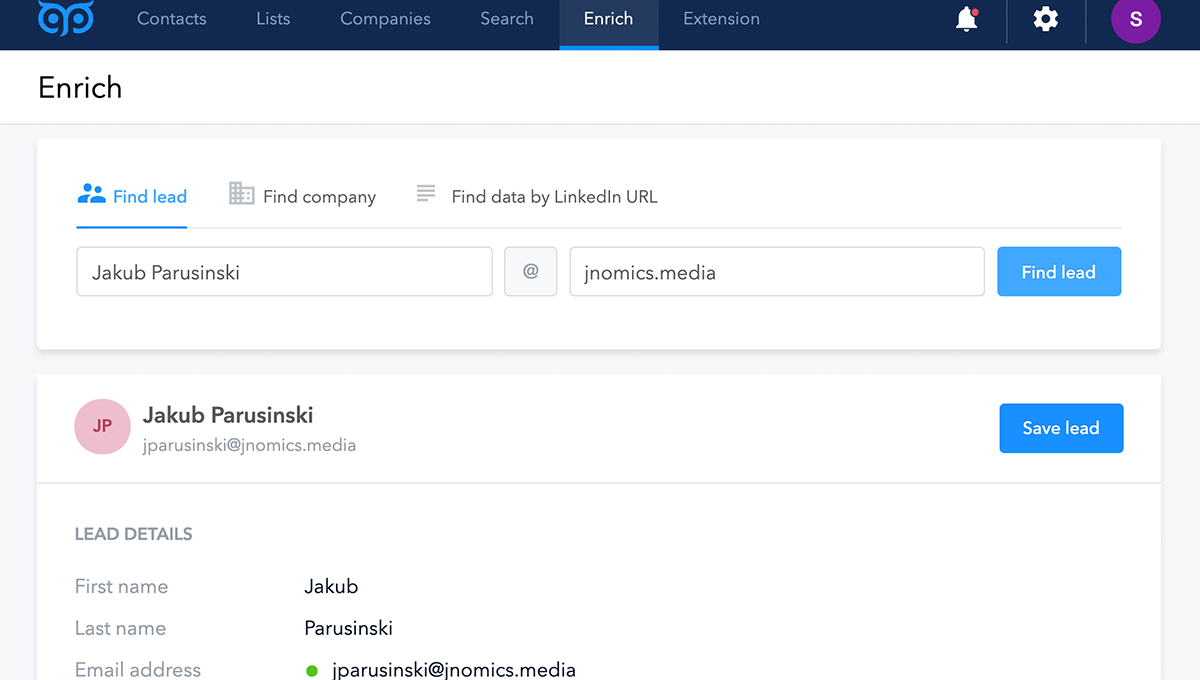This screenshot has width=1200, height=680.
Task: Click the blue Find lead button
Action: (x=1059, y=272)
